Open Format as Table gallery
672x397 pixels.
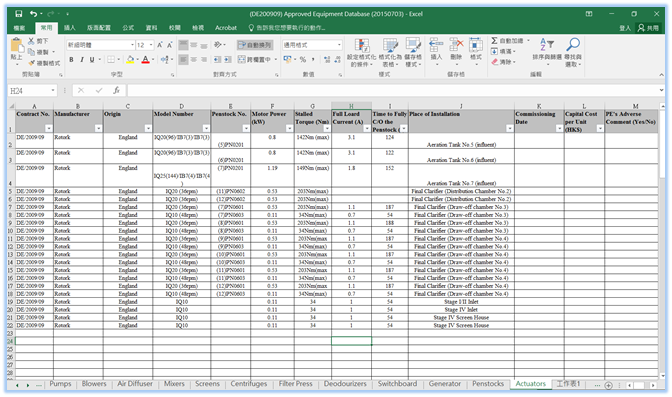click(x=390, y=52)
